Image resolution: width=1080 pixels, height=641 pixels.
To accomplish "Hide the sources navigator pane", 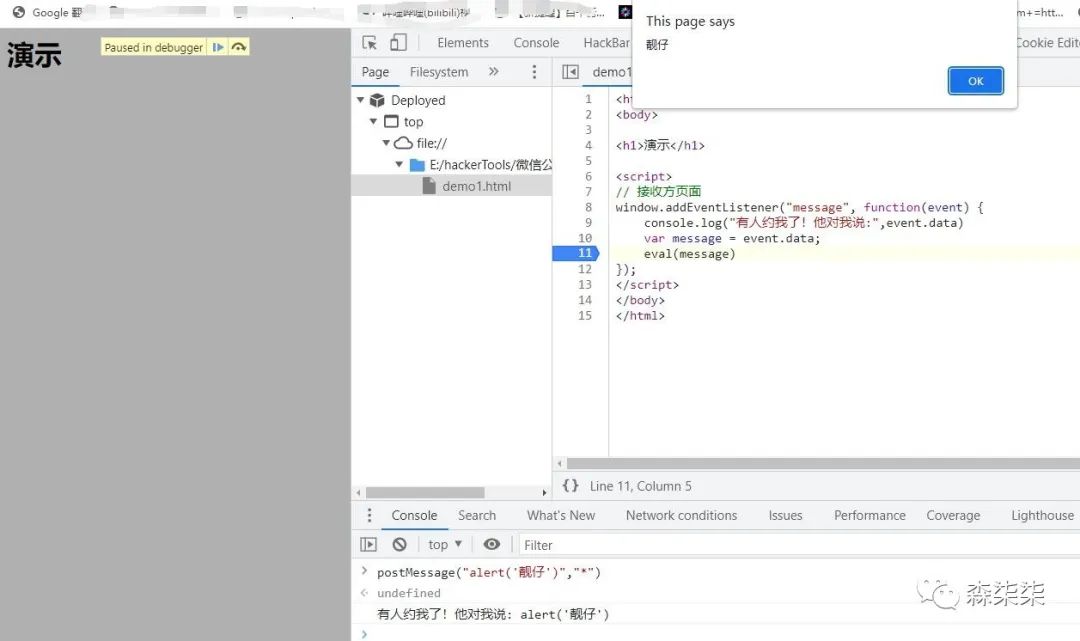I will [x=570, y=72].
